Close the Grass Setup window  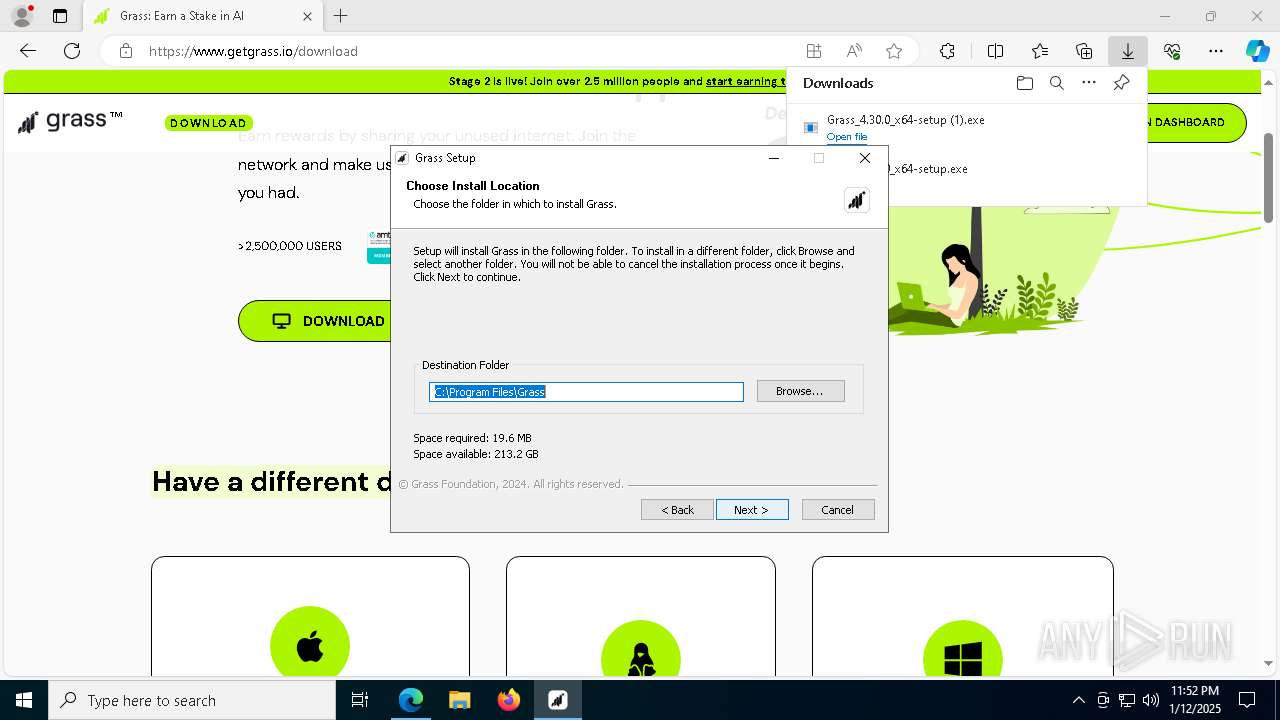865,158
